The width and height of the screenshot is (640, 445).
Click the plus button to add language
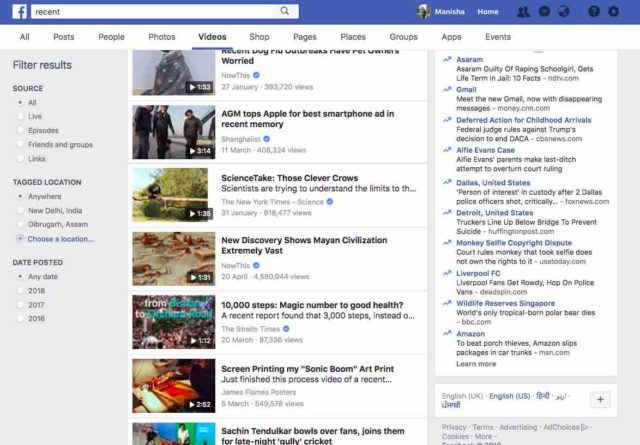point(600,399)
